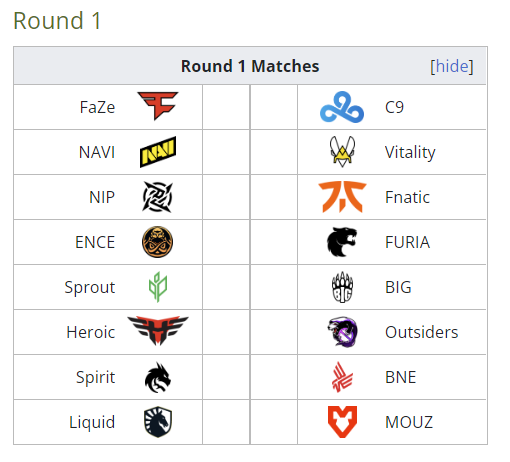Collapse Round 1 Matches with hide
This screenshot has width=510, height=462.
452,66
